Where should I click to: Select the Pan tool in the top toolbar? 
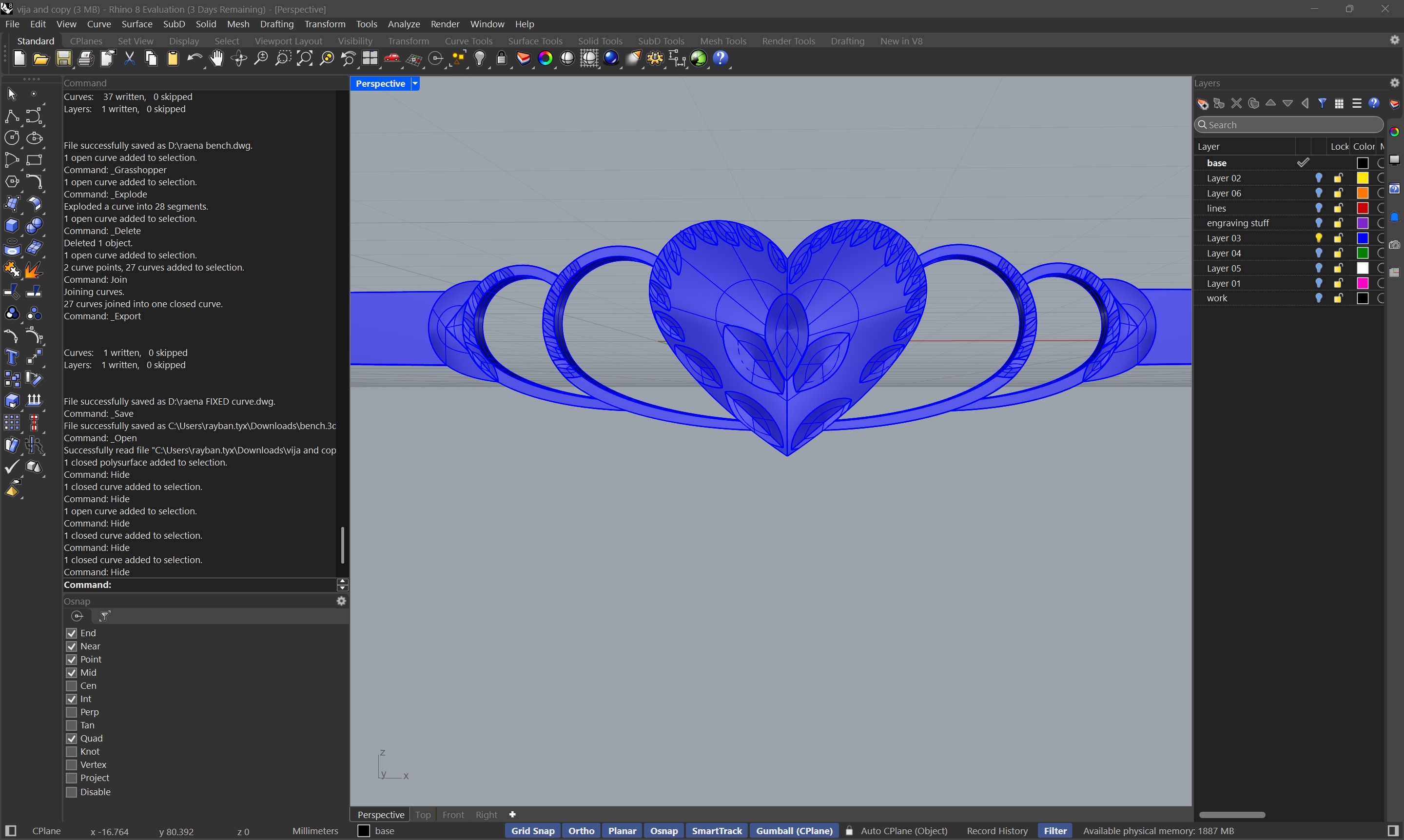tap(217, 59)
